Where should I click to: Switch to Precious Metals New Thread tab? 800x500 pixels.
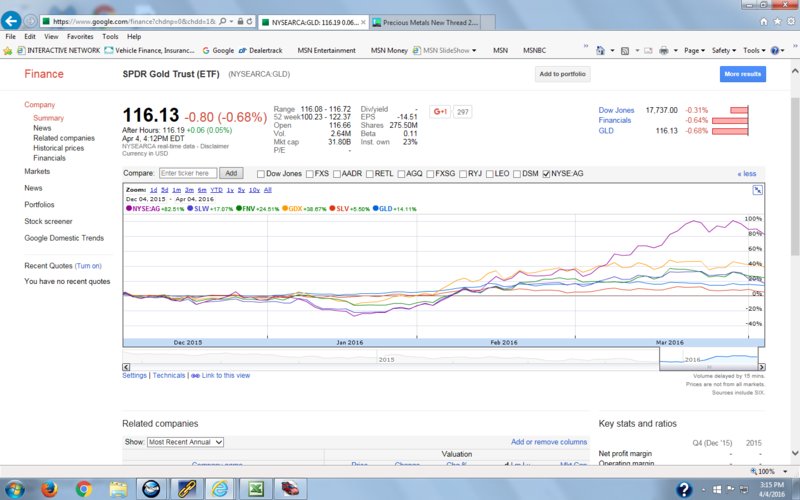pyautogui.click(x=426, y=22)
